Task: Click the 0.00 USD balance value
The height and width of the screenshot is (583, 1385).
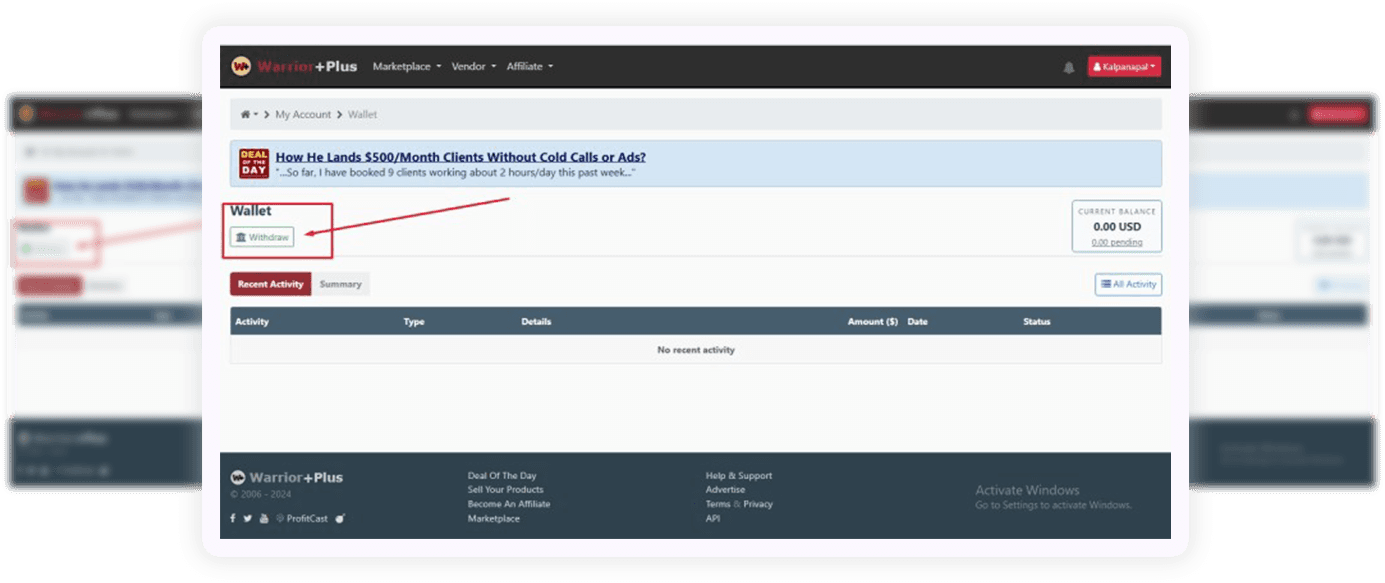Action: click(1117, 227)
